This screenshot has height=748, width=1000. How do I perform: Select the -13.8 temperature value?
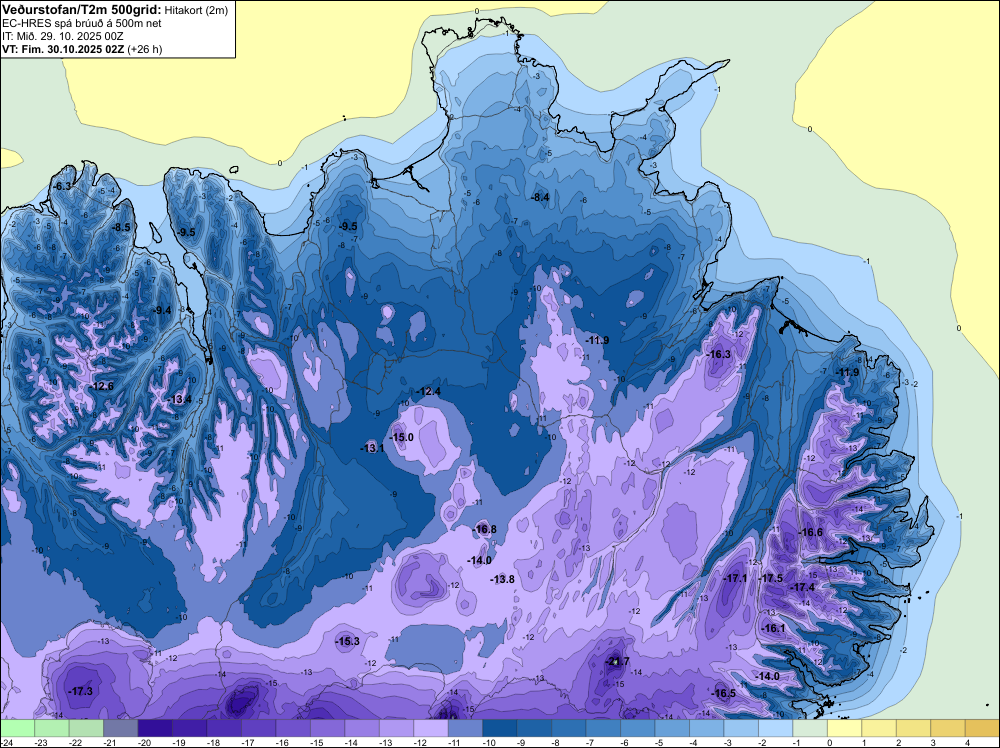503,579
